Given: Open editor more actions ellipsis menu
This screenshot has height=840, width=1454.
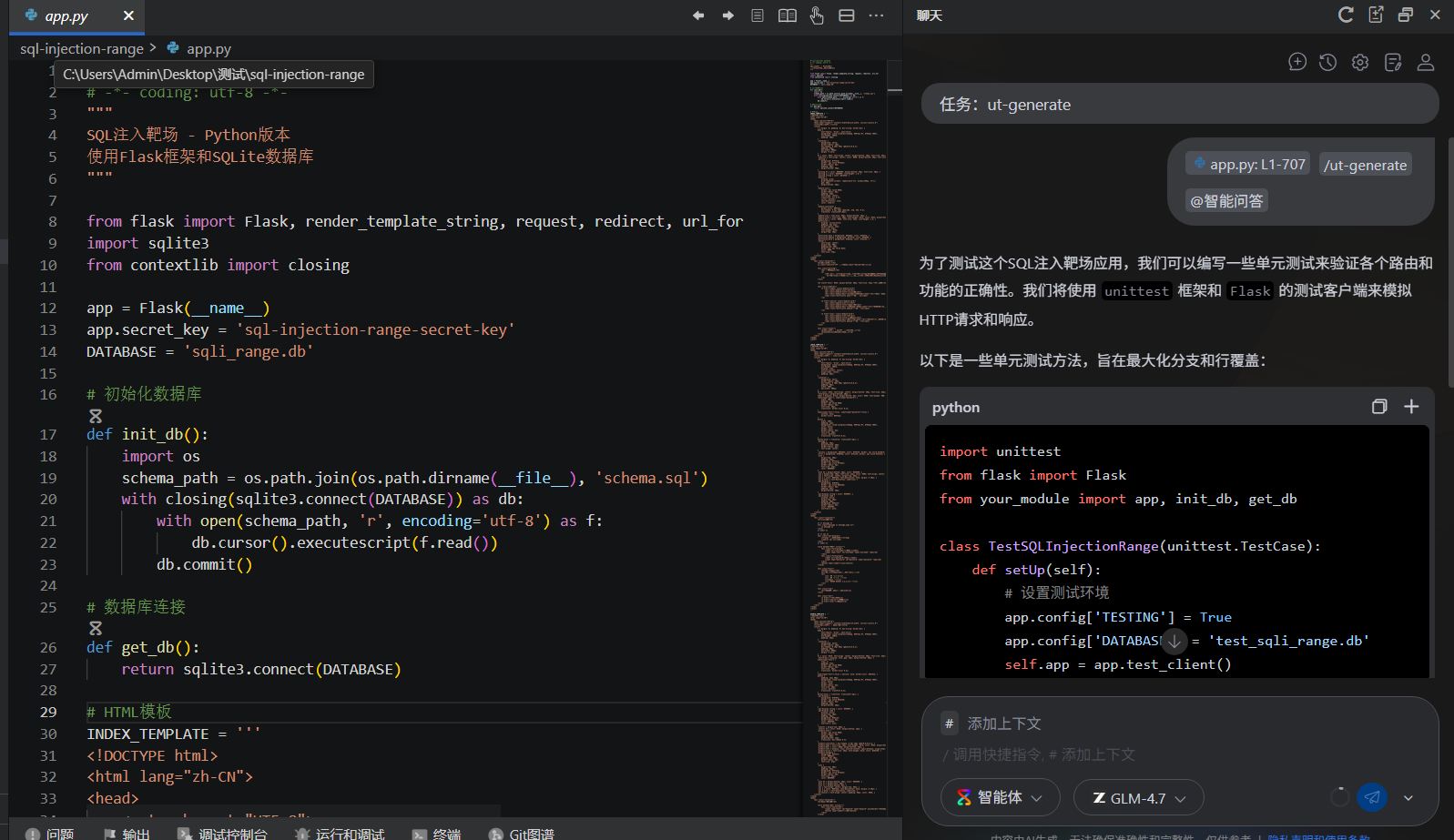Looking at the screenshot, I should point(876,15).
